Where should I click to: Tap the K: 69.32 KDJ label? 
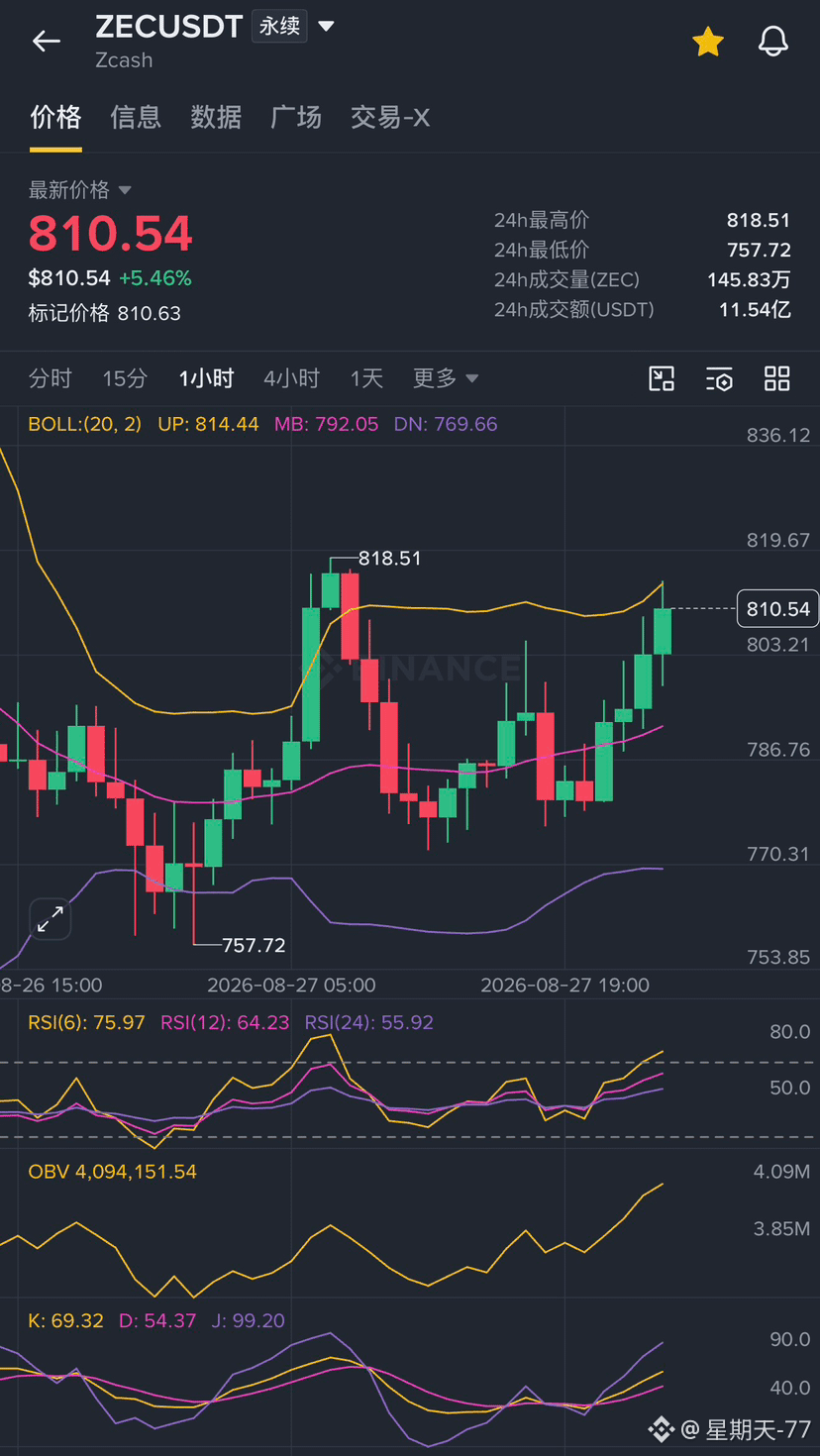pos(66,1320)
